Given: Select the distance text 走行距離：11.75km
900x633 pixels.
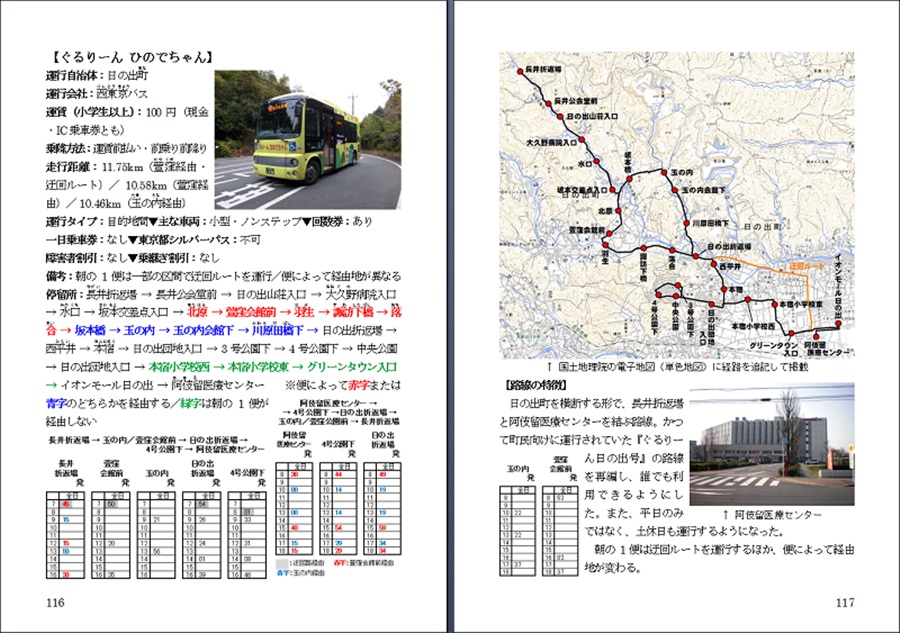Looking at the screenshot, I should click(x=94, y=166).
